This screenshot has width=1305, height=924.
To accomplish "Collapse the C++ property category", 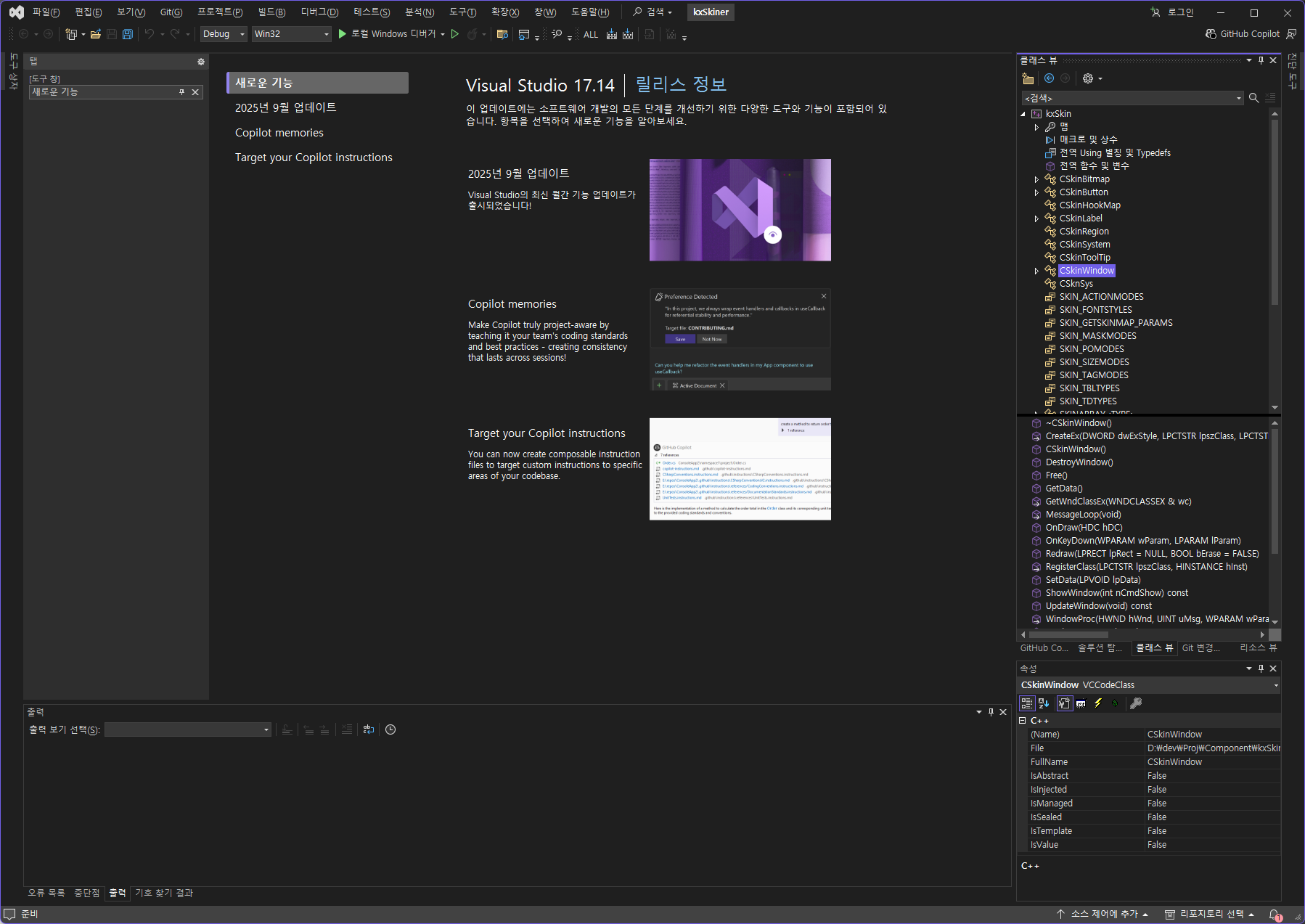I will 1023,721.
